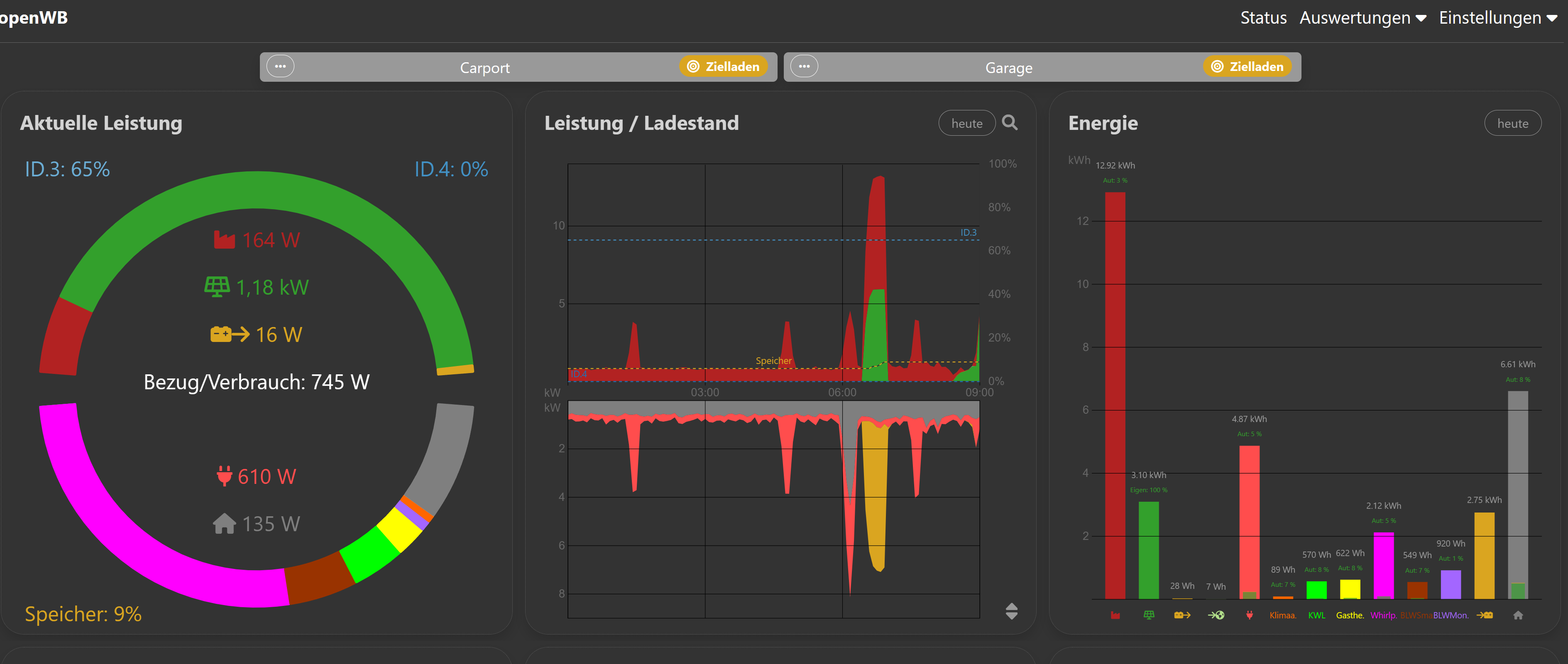This screenshot has height=664, width=1568.
Task: Click the red plug icon under Energie chart
Action: pyautogui.click(x=1249, y=615)
